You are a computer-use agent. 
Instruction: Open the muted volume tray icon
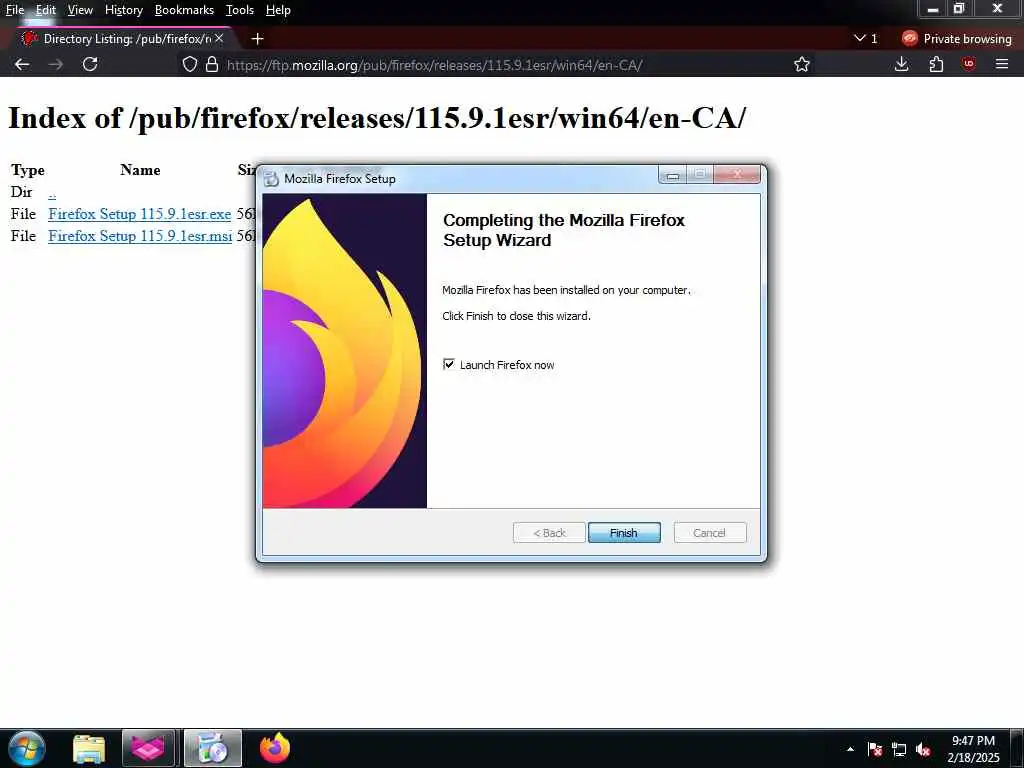point(923,750)
